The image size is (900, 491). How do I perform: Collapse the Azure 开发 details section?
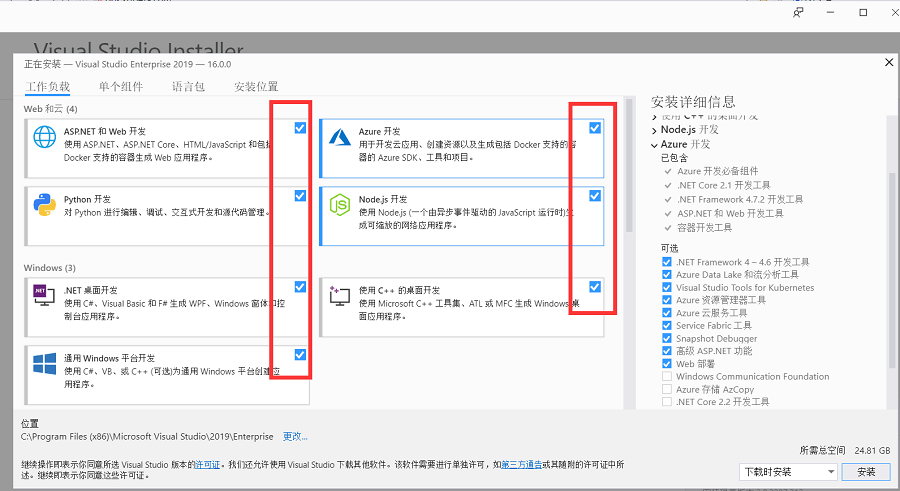pyautogui.click(x=655, y=145)
